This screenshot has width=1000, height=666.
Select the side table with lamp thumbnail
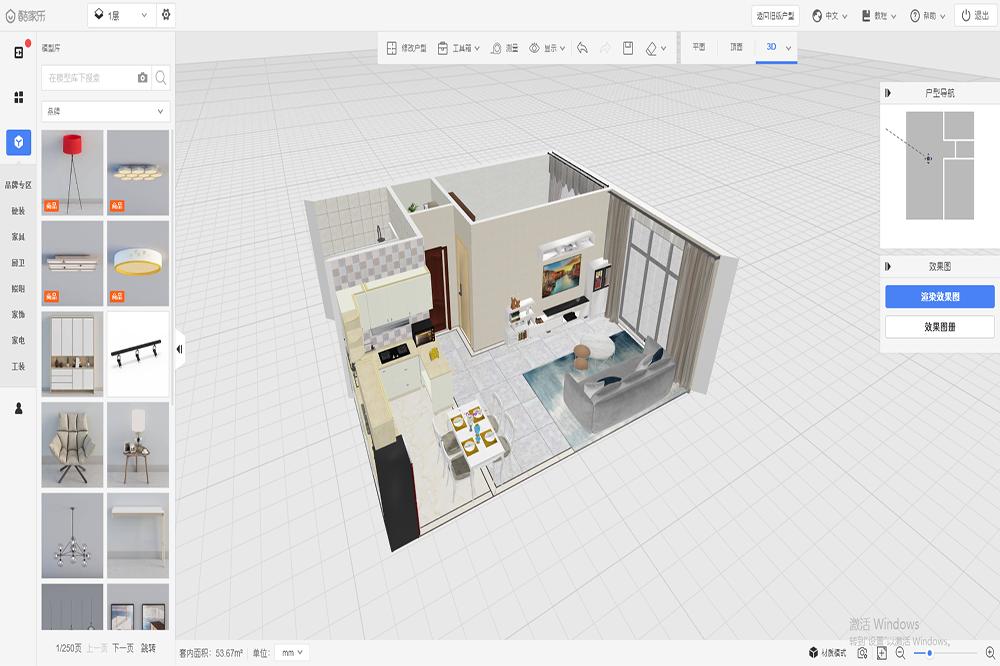pos(138,445)
